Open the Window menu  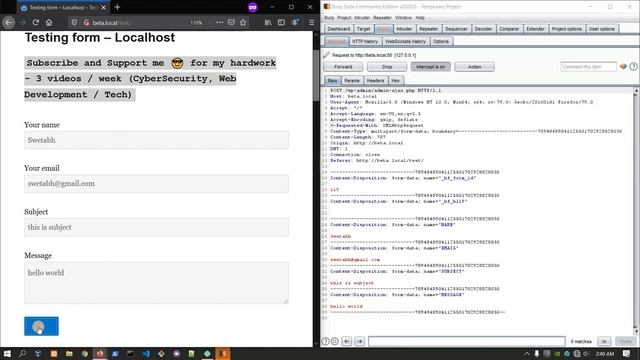click(403, 18)
